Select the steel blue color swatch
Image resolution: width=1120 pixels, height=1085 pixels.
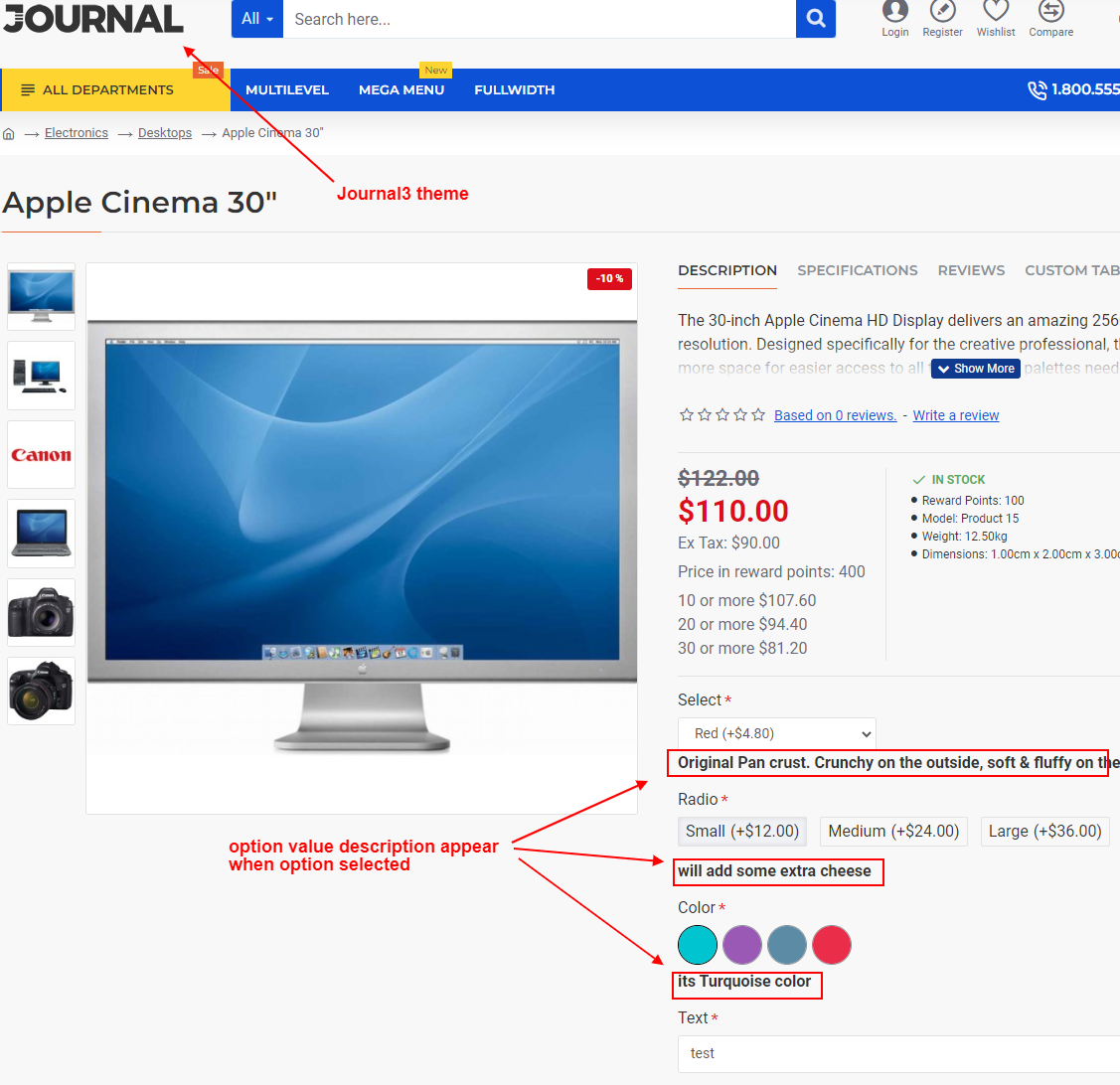click(787, 945)
